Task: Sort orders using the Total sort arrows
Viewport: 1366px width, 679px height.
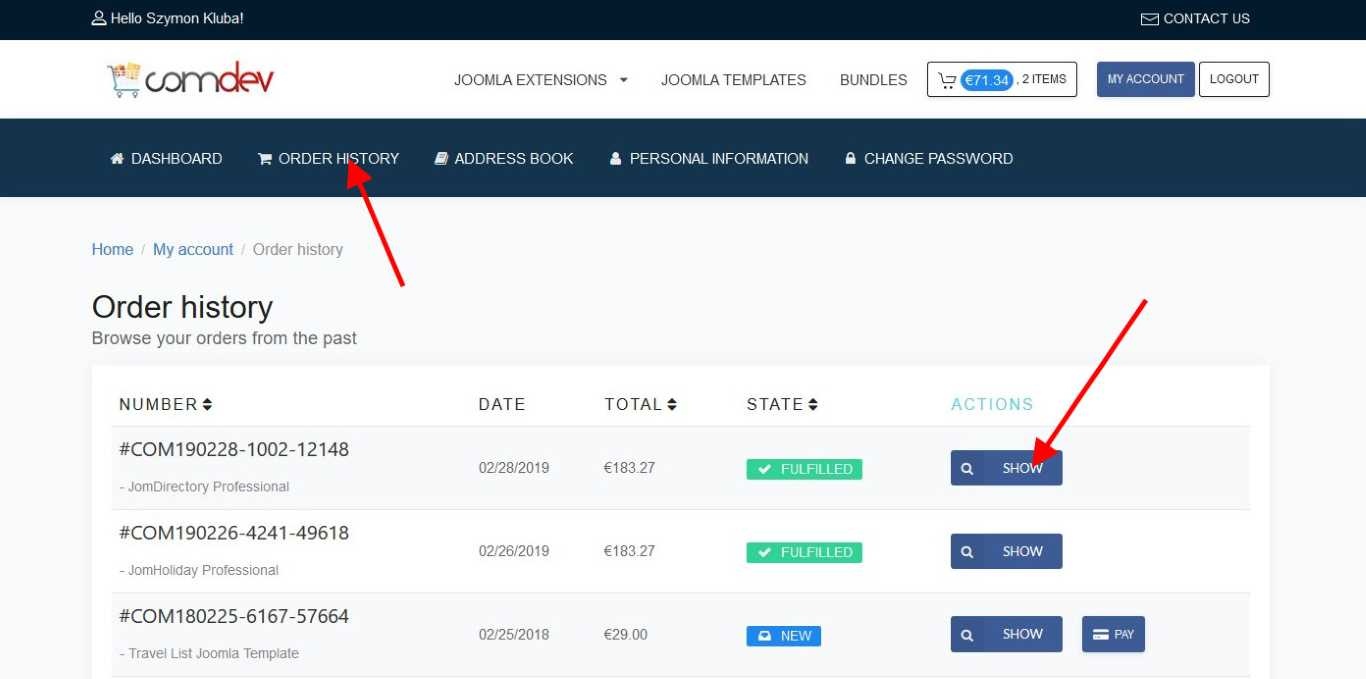Action: click(x=672, y=404)
